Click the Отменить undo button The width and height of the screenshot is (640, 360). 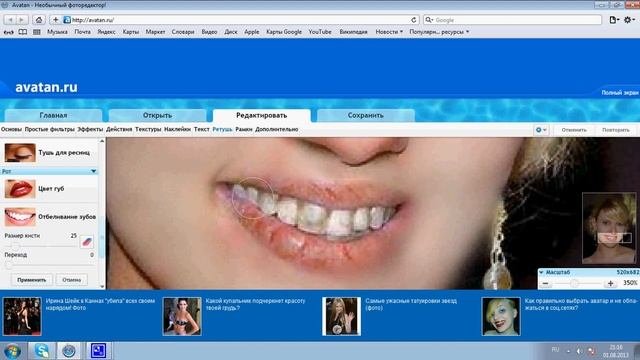tap(574, 130)
